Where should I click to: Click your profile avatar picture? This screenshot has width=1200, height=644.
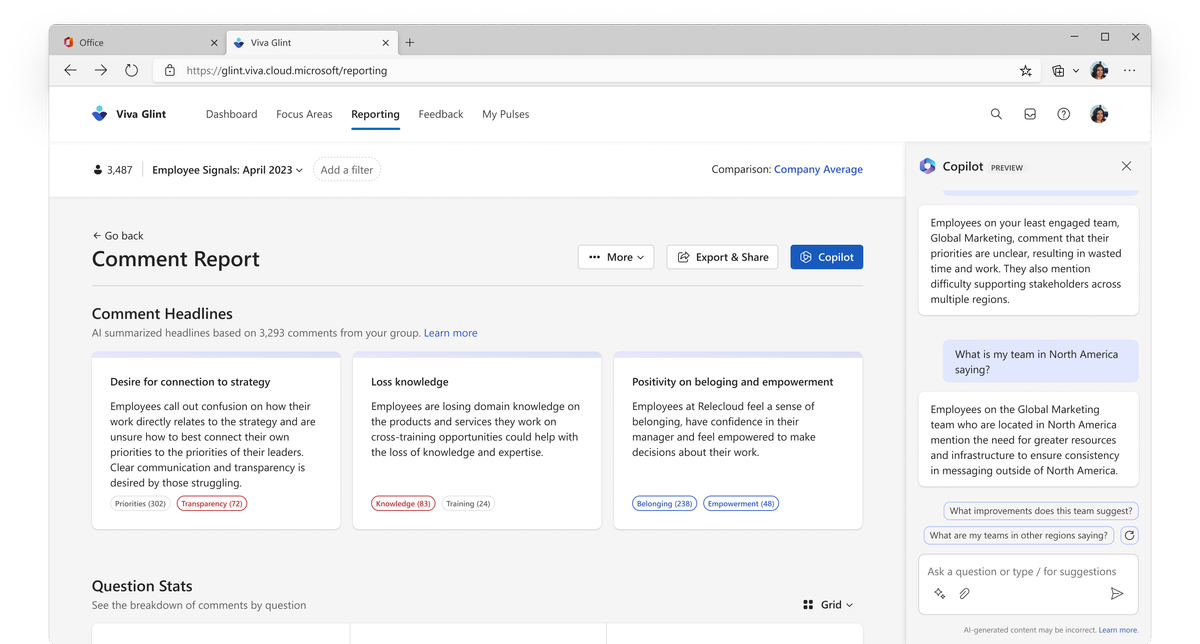(1098, 114)
